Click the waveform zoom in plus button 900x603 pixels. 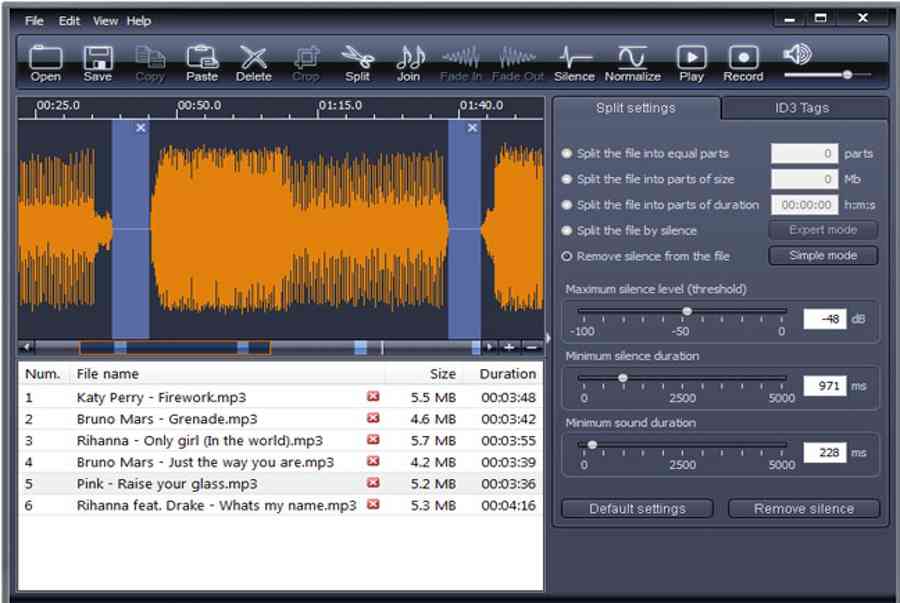pos(510,347)
